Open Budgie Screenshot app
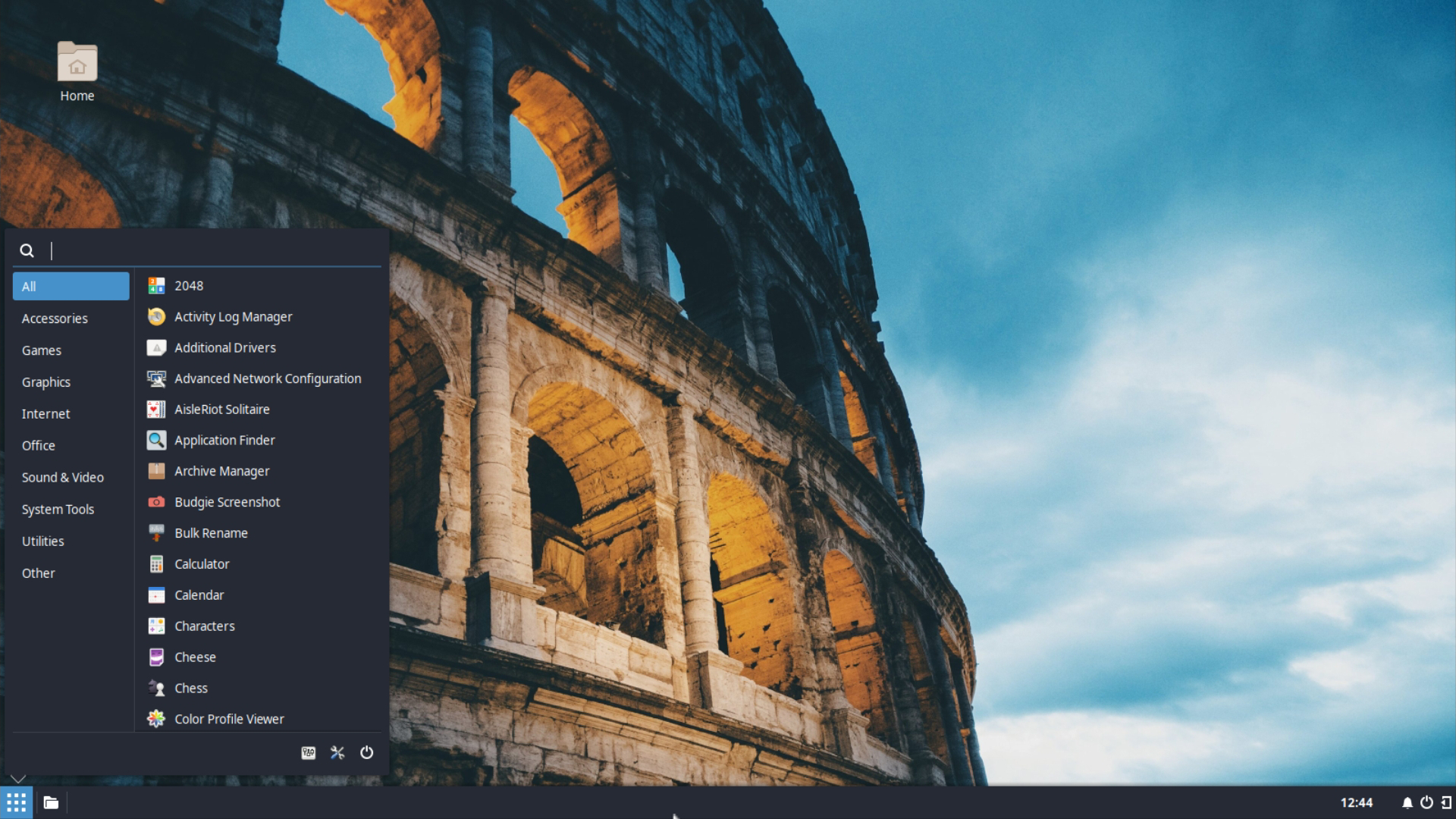This screenshot has height=819, width=1456. pyautogui.click(x=227, y=502)
